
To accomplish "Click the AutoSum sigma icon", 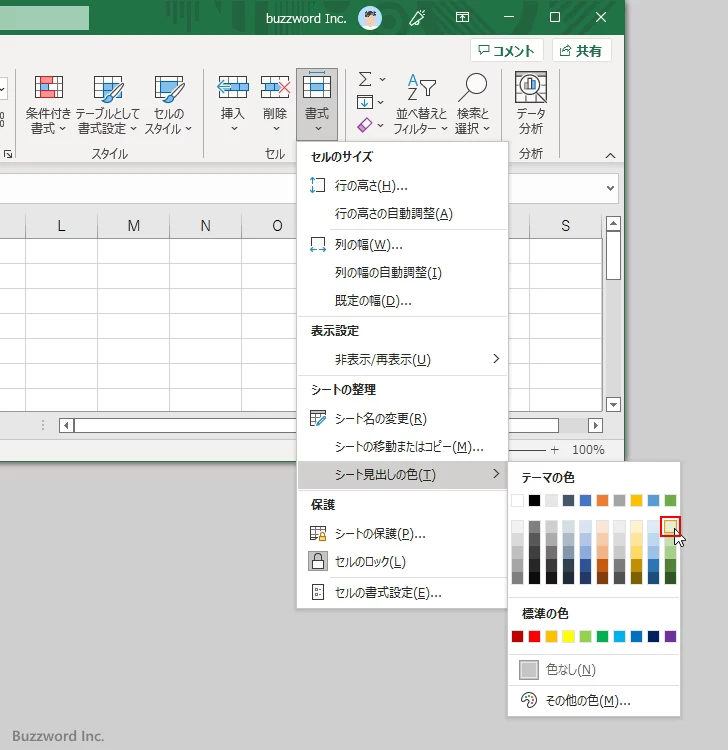I will click(x=365, y=79).
